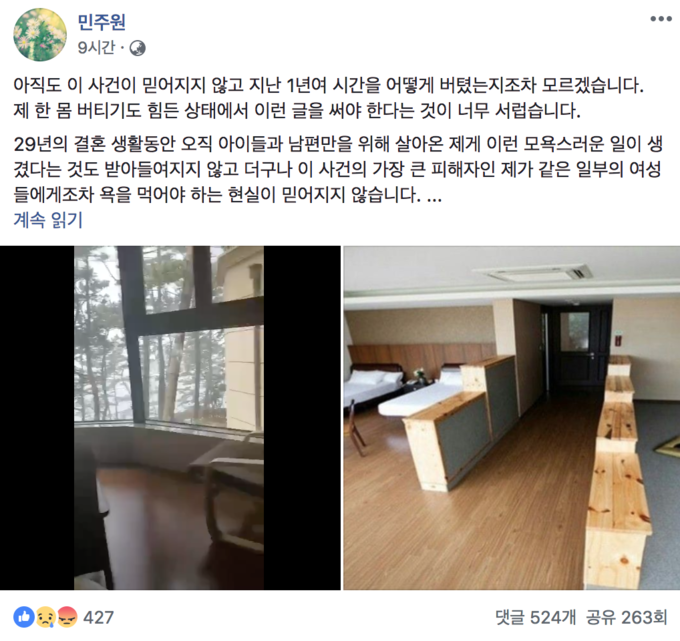Click the blue Like reaction icon
680x641 pixels.
[x=24, y=617]
